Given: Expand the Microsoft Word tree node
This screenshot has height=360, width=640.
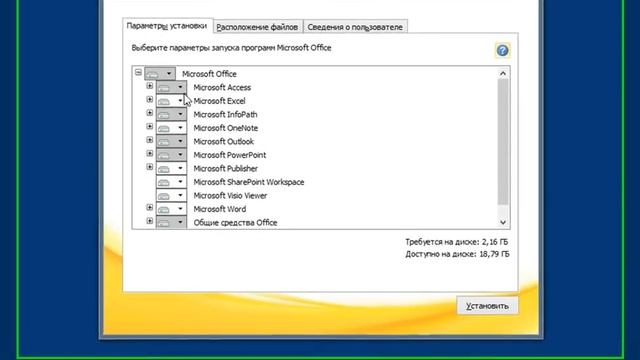Looking at the screenshot, I should [x=150, y=207].
